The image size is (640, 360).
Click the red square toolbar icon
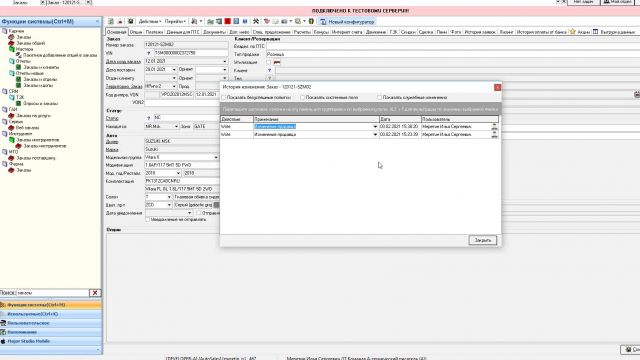228,21
